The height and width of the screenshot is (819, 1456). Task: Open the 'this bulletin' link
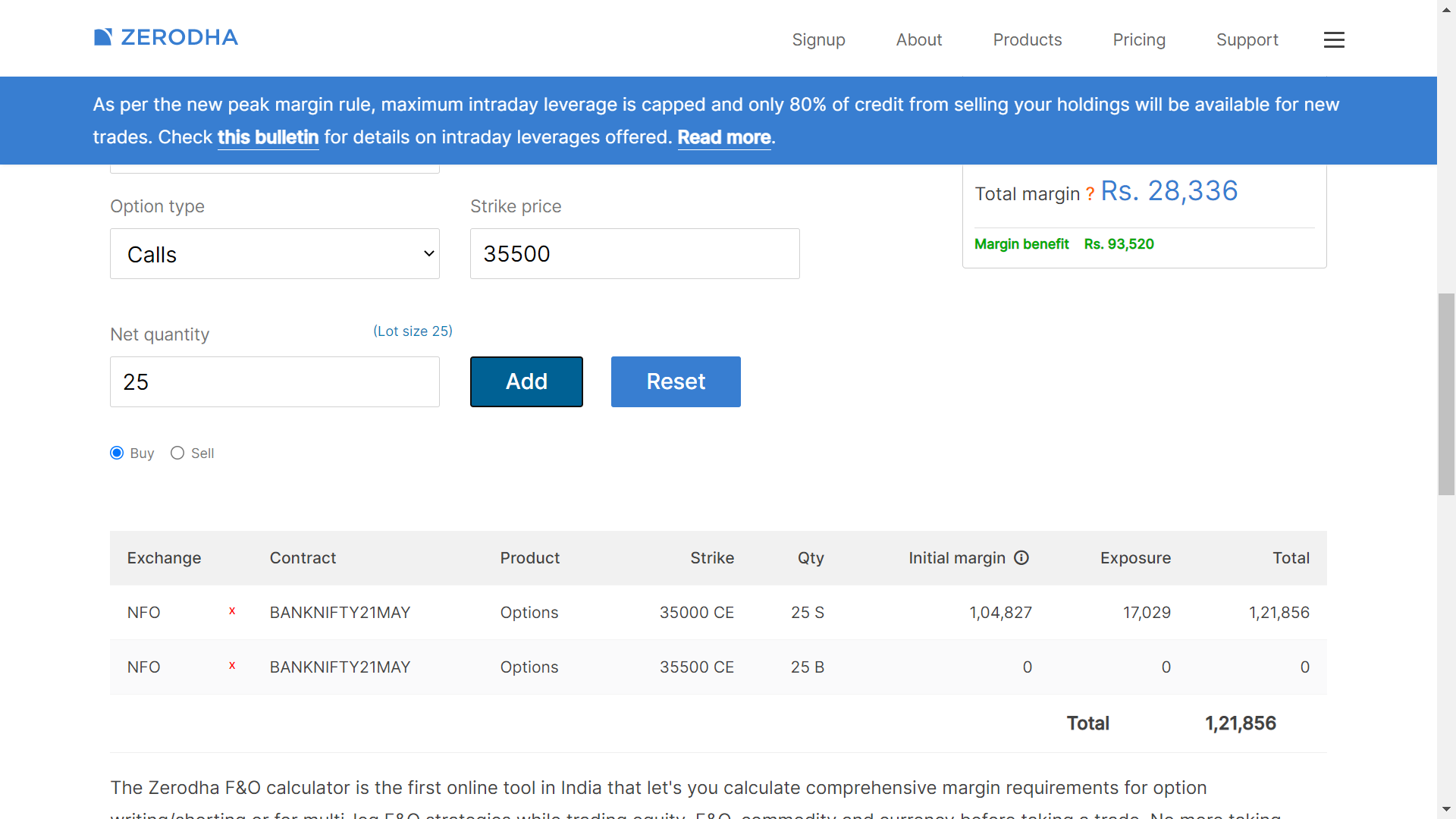pyautogui.click(x=268, y=137)
